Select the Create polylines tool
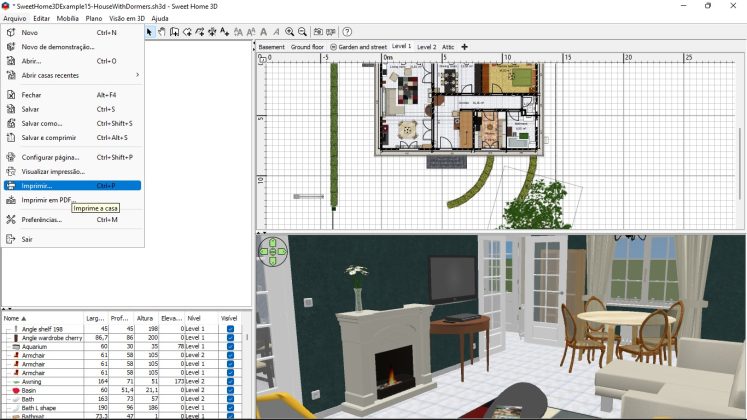 point(200,32)
